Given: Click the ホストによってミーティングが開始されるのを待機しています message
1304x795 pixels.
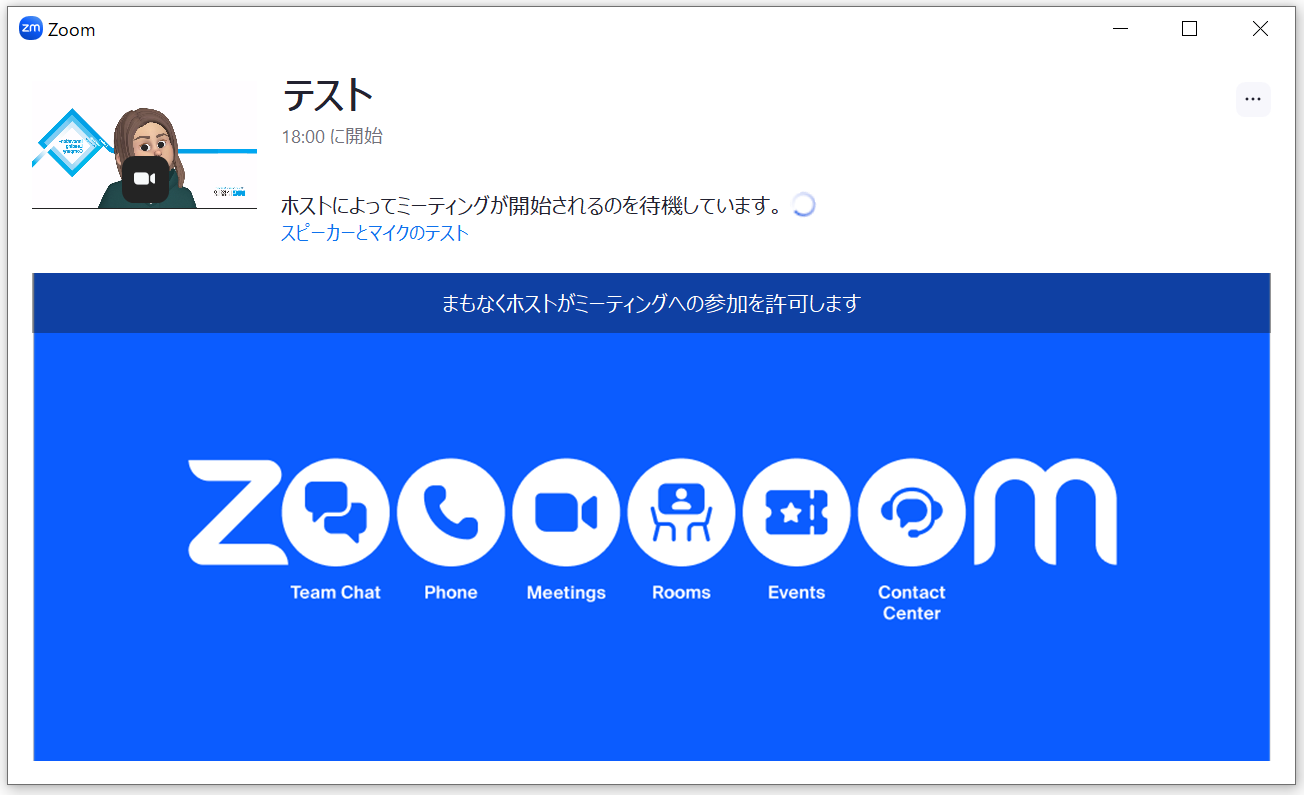Looking at the screenshot, I should tap(531, 206).
